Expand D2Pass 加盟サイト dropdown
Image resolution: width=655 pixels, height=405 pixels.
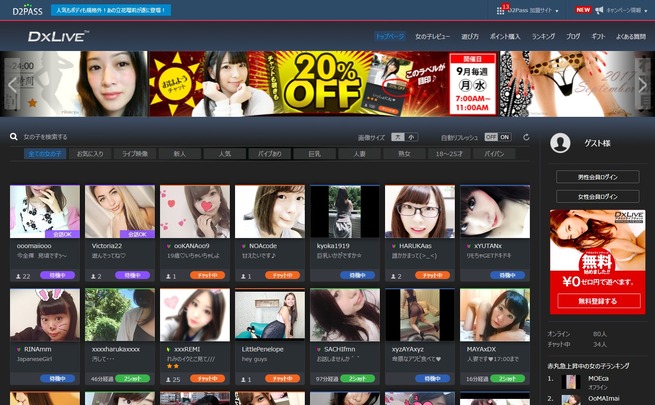coord(533,10)
